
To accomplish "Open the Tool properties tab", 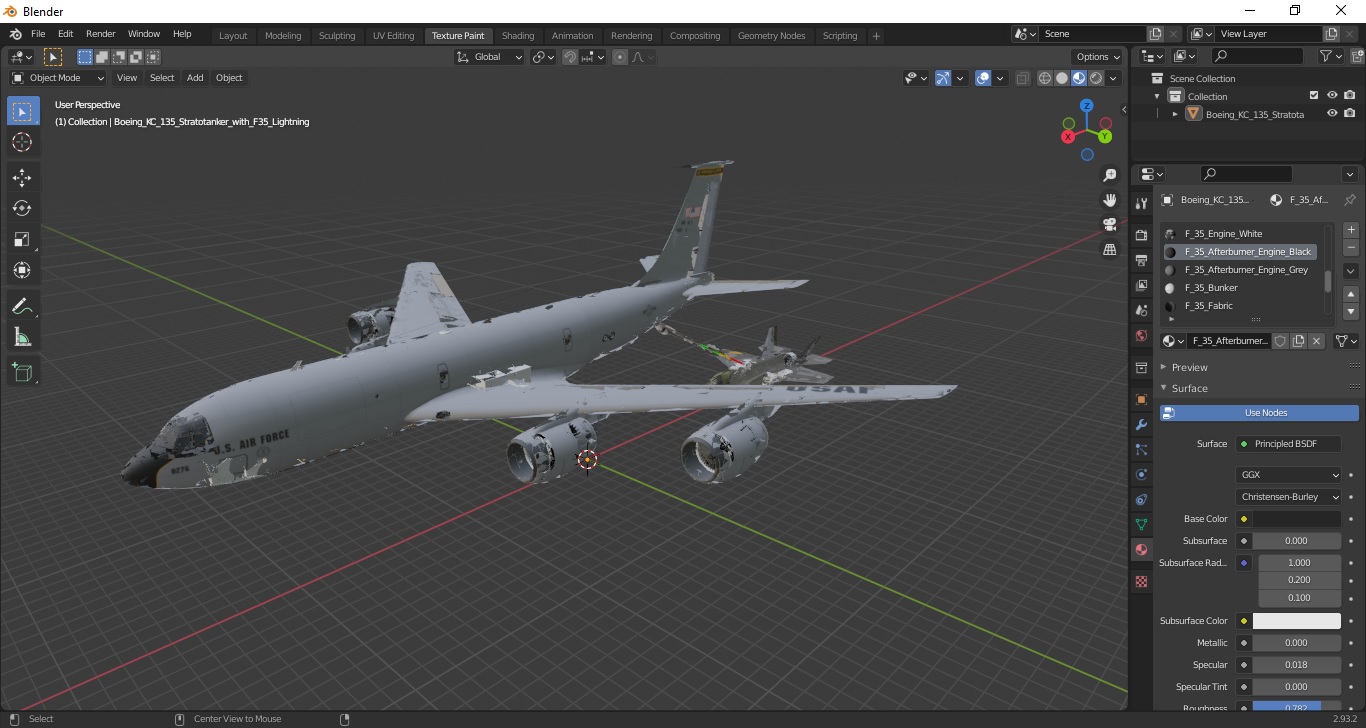I will pos(1141,203).
